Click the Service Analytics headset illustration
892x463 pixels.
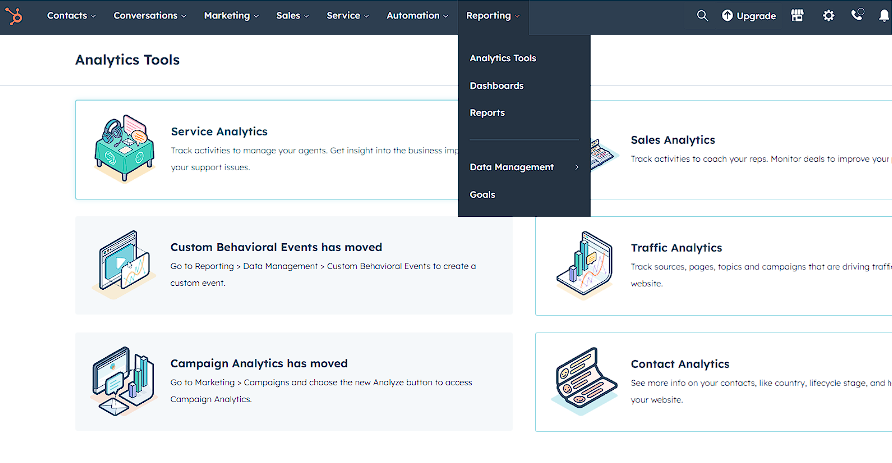(123, 148)
